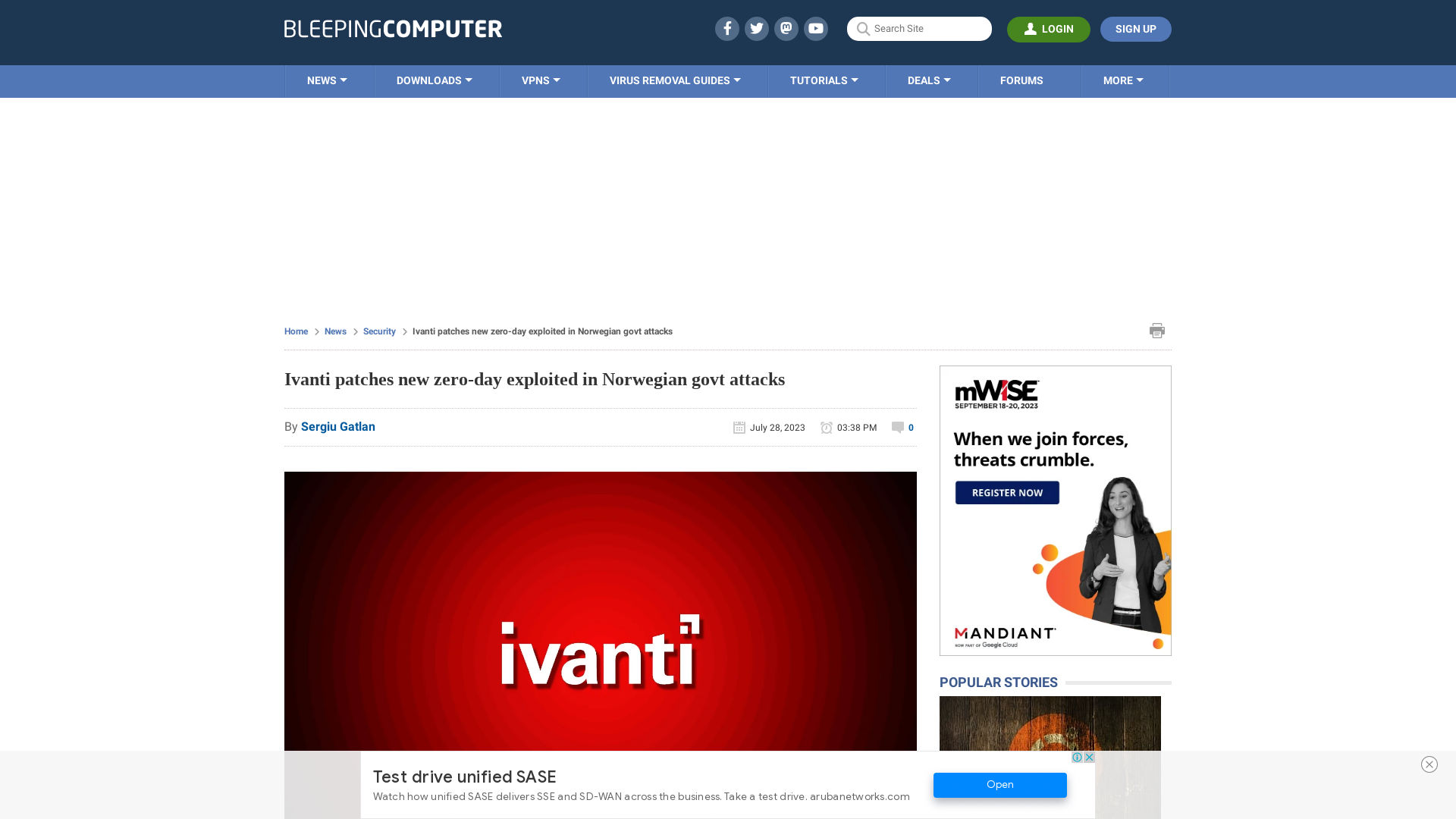Click the SIGN UP button
The height and width of the screenshot is (819, 1456).
pos(1136,29)
